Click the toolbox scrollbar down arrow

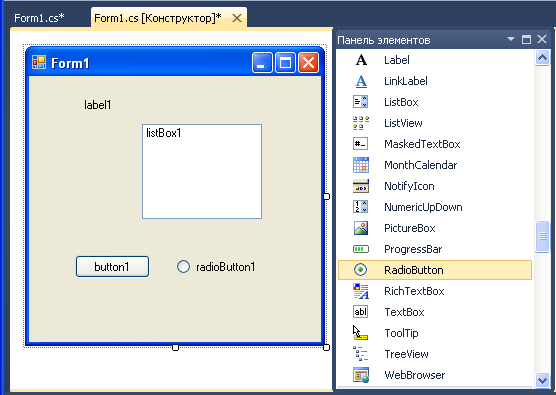click(x=542, y=380)
